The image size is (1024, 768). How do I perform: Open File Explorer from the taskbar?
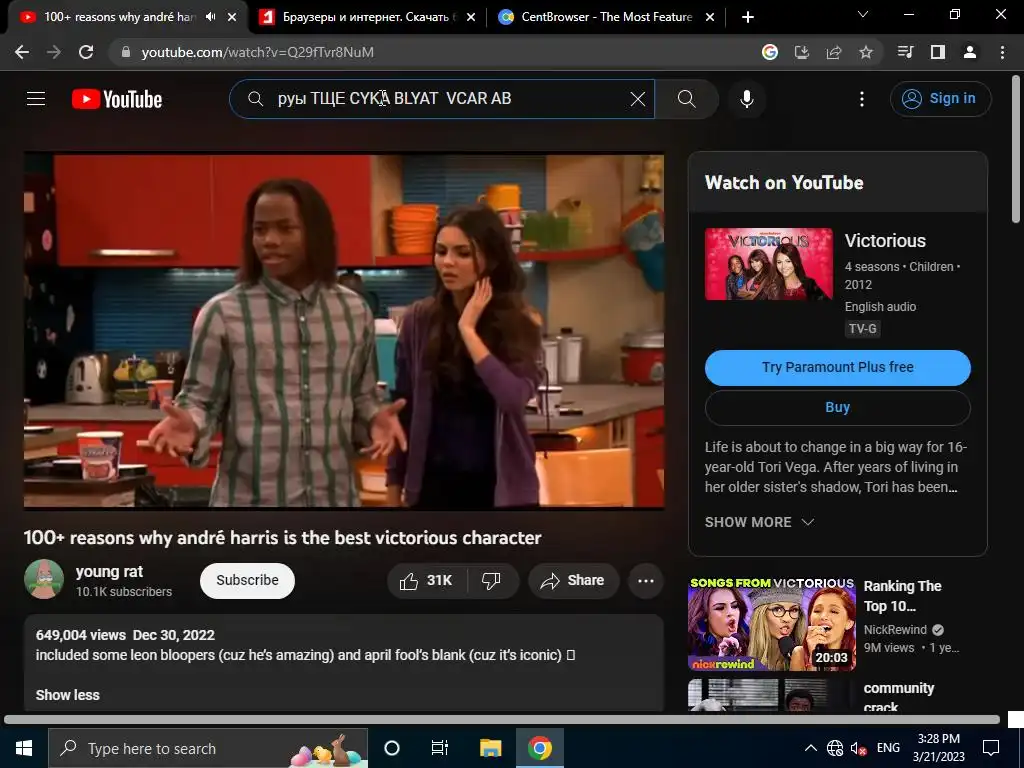(490, 748)
